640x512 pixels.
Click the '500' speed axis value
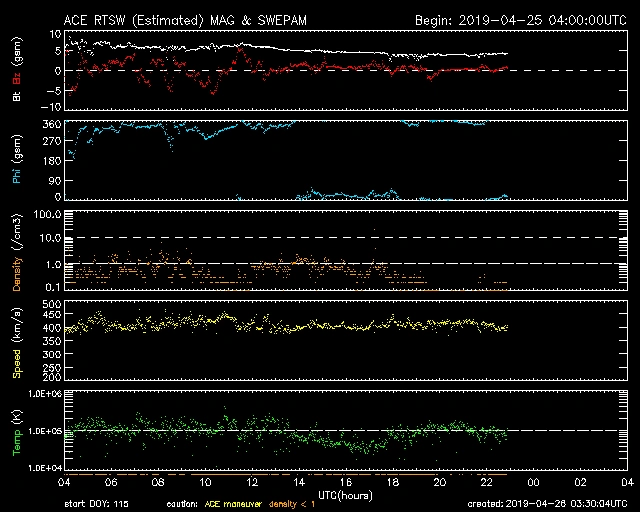tap(52, 304)
